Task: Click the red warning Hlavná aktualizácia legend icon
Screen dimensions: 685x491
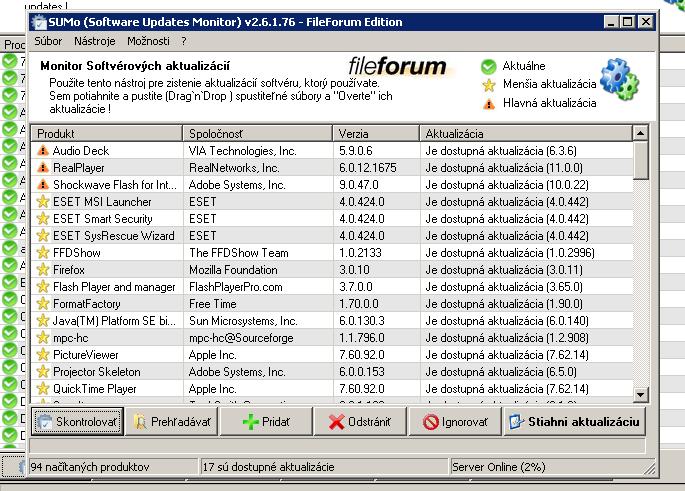Action: (488, 102)
